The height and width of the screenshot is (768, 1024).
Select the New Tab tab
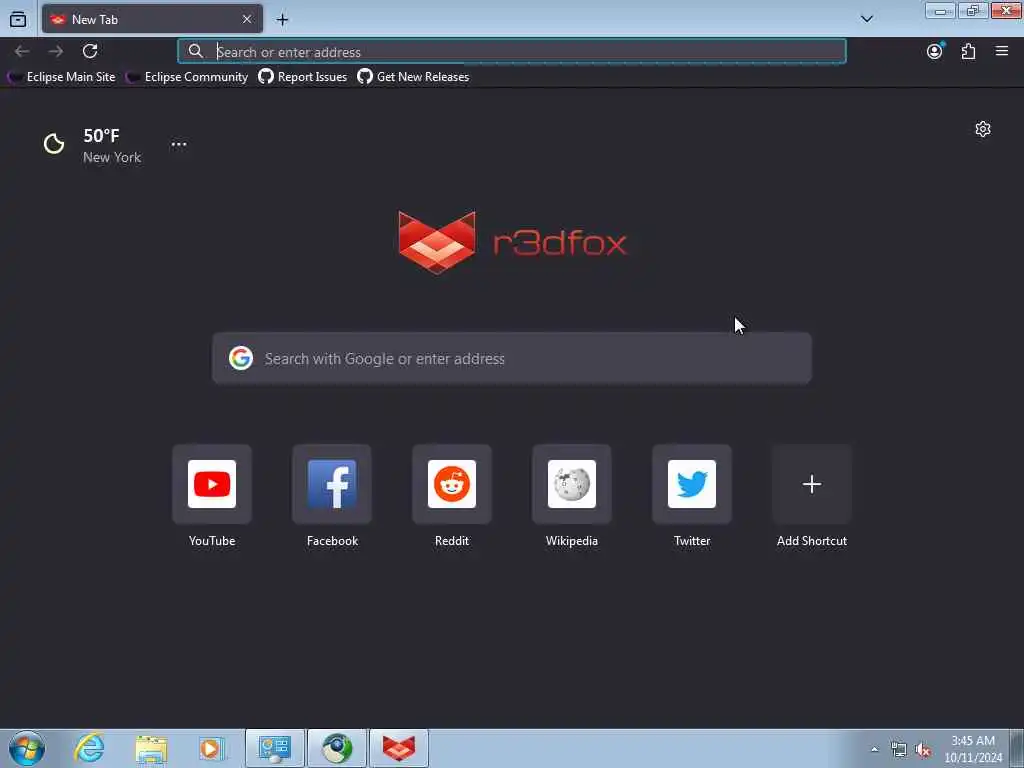coord(152,19)
